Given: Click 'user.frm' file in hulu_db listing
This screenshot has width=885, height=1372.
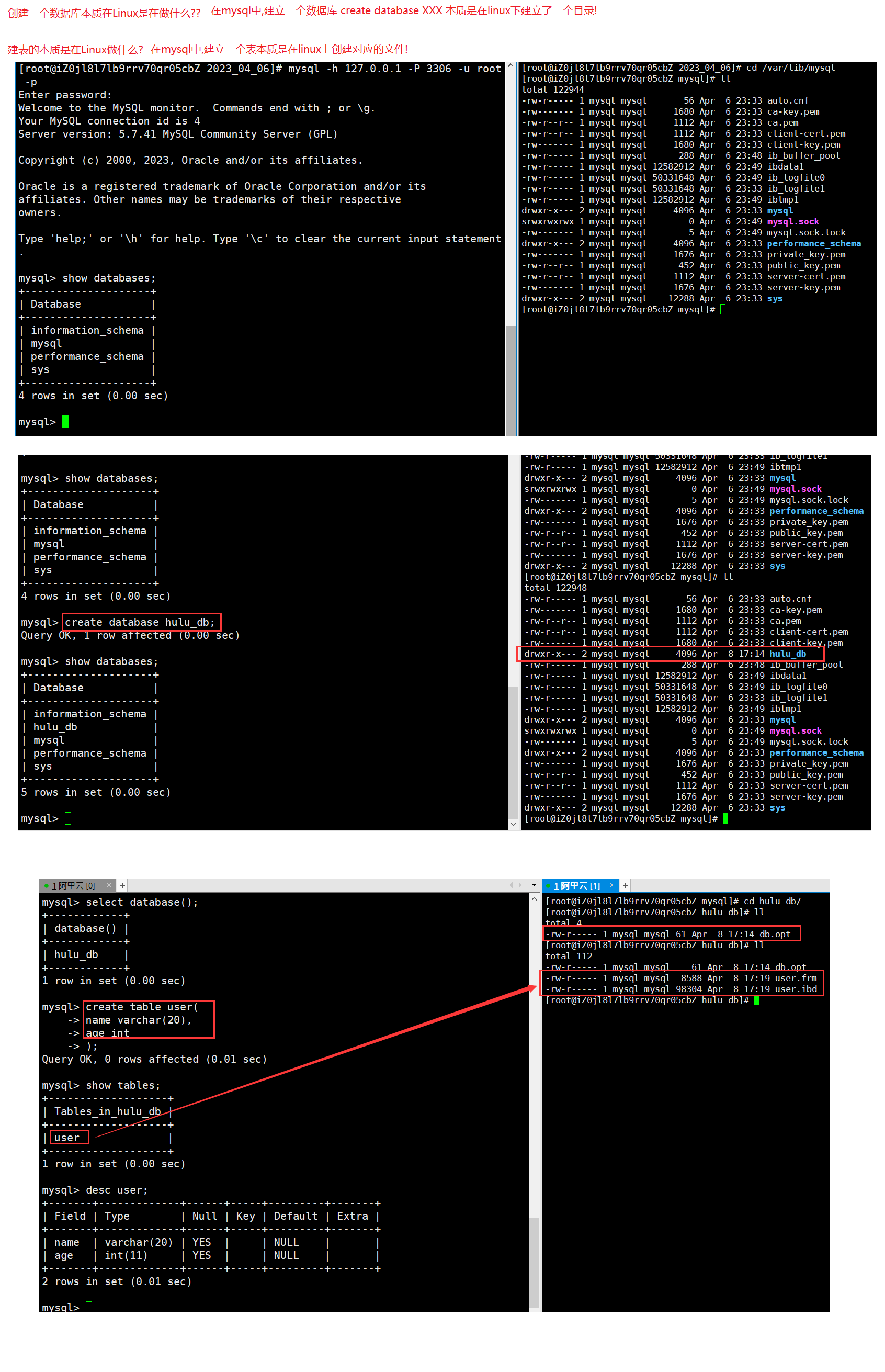Looking at the screenshot, I should pos(796,979).
